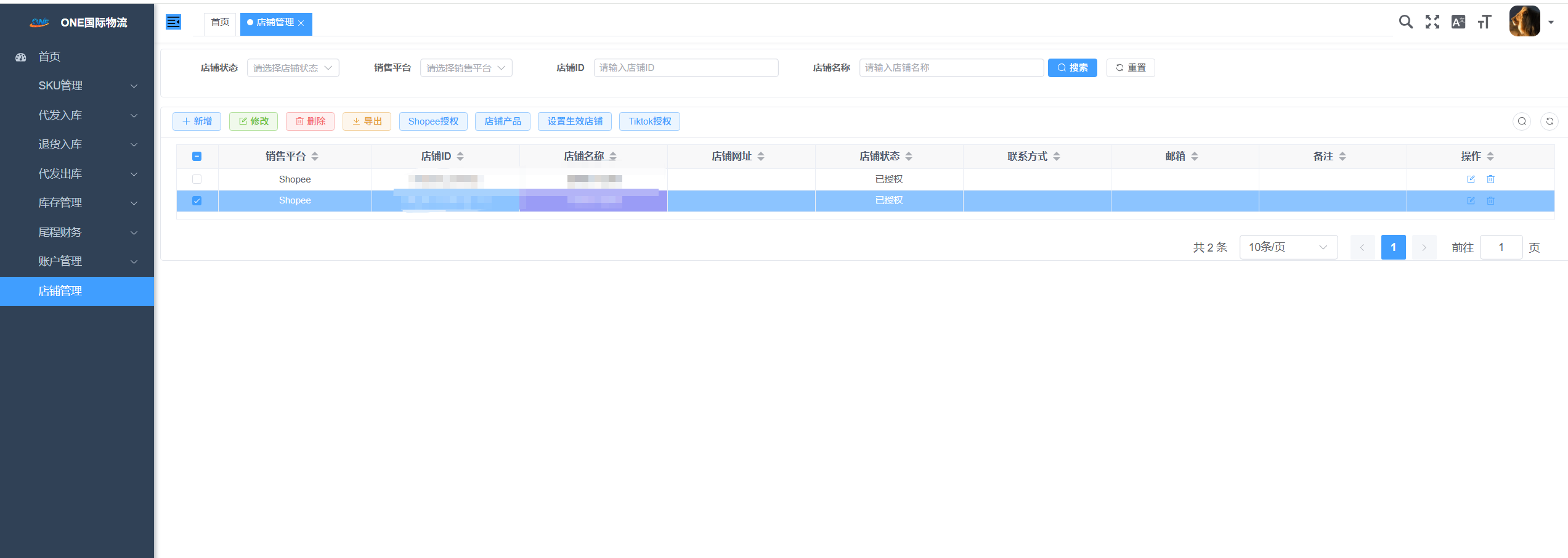Image resolution: width=1568 pixels, height=558 pixels.
Task: Collapse the sidebar with the menu icon
Action: pyautogui.click(x=173, y=22)
